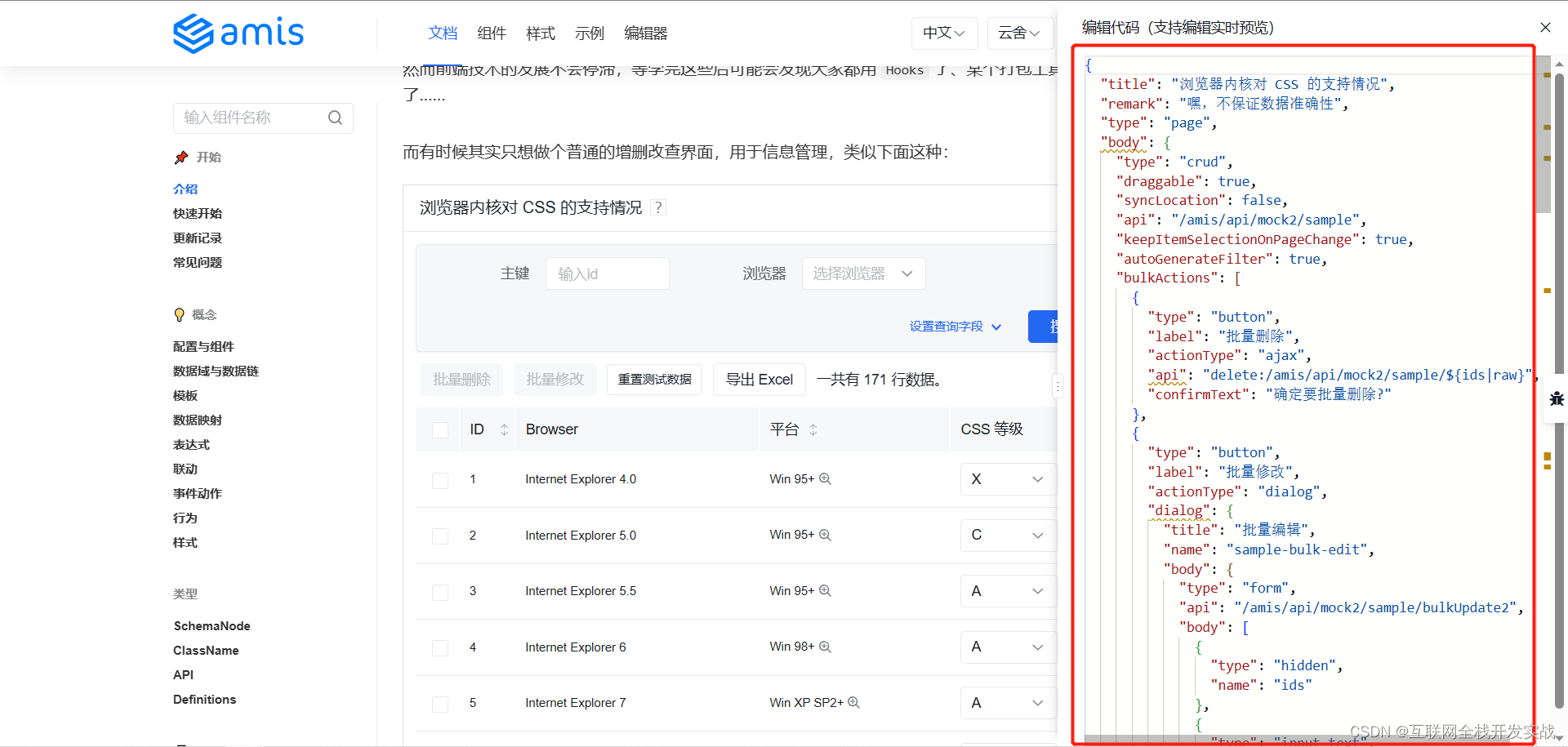Click the panel resize handle dots
1568x747 pixels.
1058,386
